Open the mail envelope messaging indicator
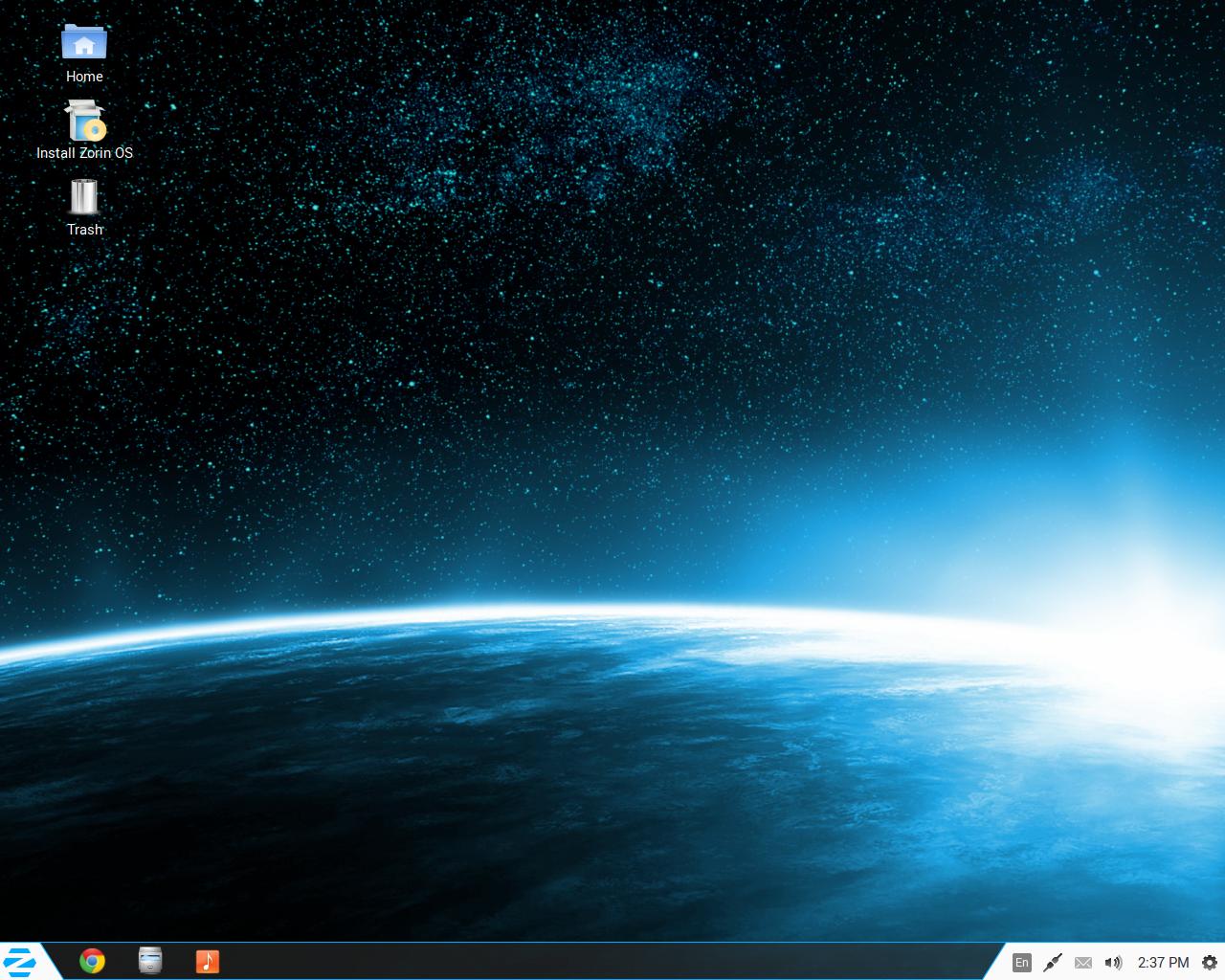This screenshot has height=980, width=1225. click(x=1083, y=963)
